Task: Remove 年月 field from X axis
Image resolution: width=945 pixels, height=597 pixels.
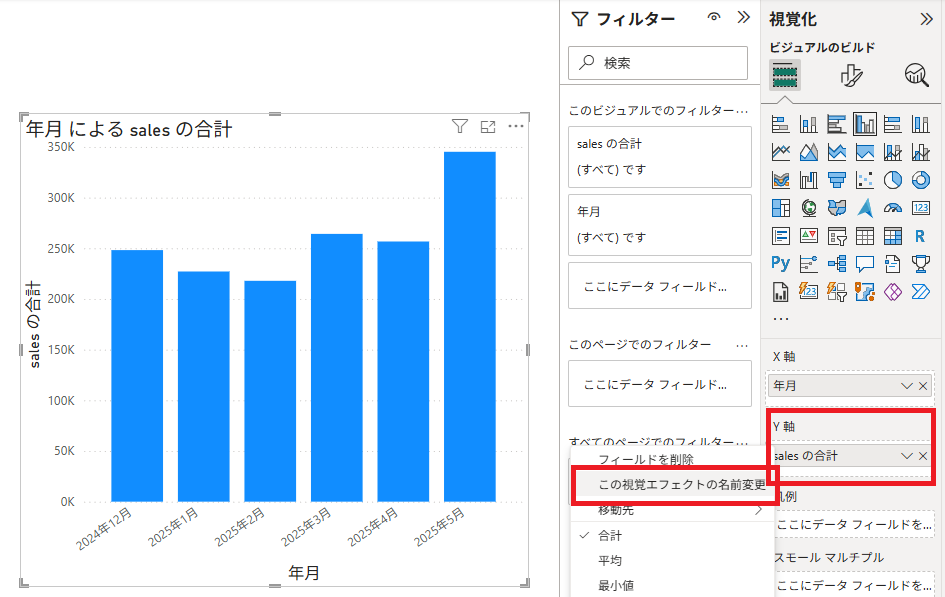Action: click(923, 386)
